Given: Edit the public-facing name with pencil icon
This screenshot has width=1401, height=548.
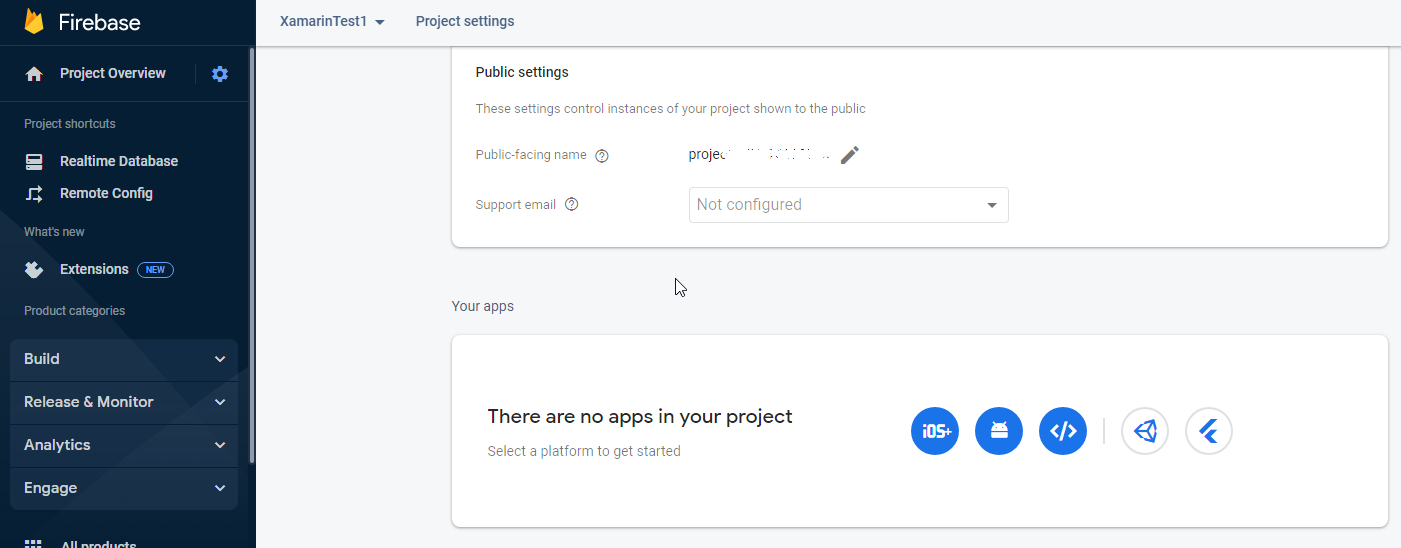Looking at the screenshot, I should tap(850, 155).
